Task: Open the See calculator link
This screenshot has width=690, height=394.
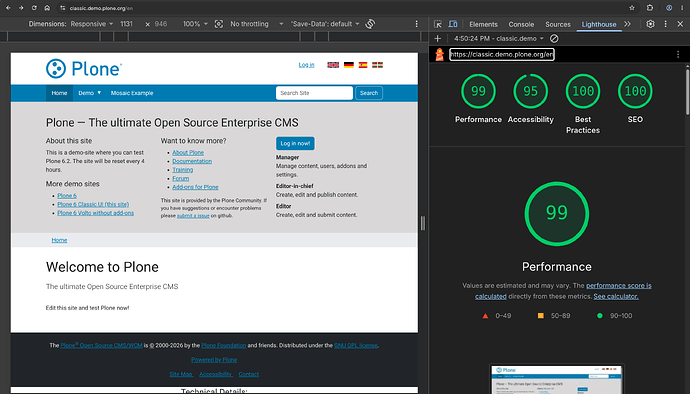Action: pyautogui.click(x=616, y=296)
